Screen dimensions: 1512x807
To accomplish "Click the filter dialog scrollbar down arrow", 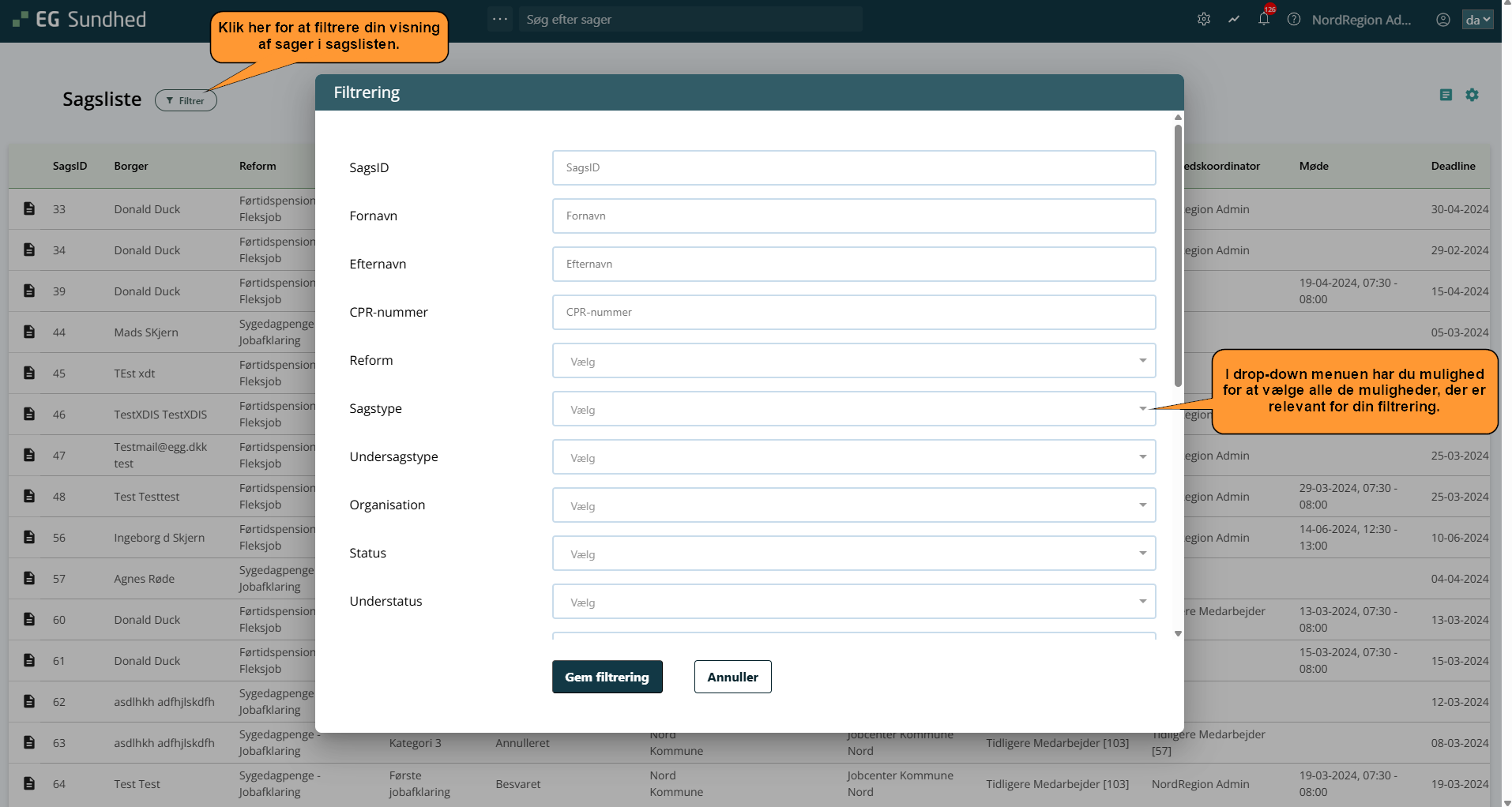I will tap(1178, 633).
